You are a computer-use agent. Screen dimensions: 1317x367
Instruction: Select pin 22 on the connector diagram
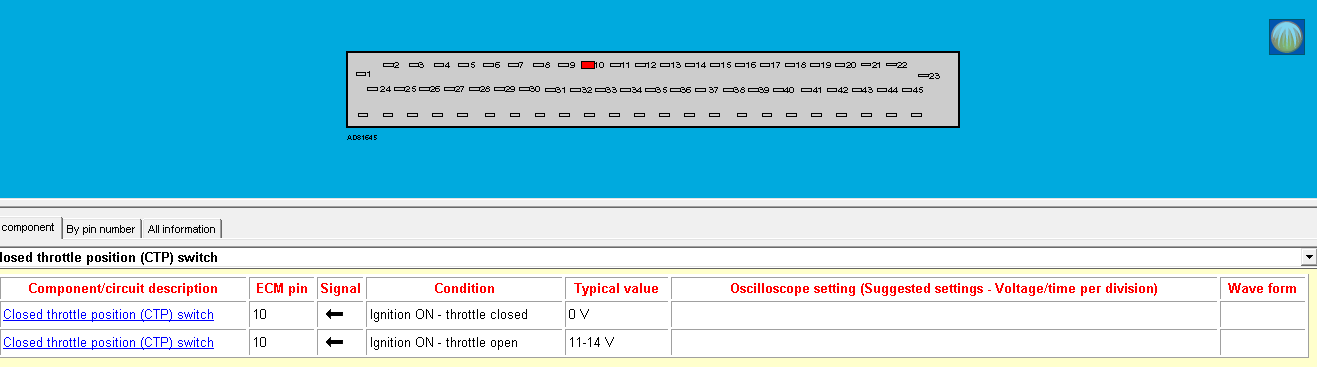pyautogui.click(x=896, y=65)
